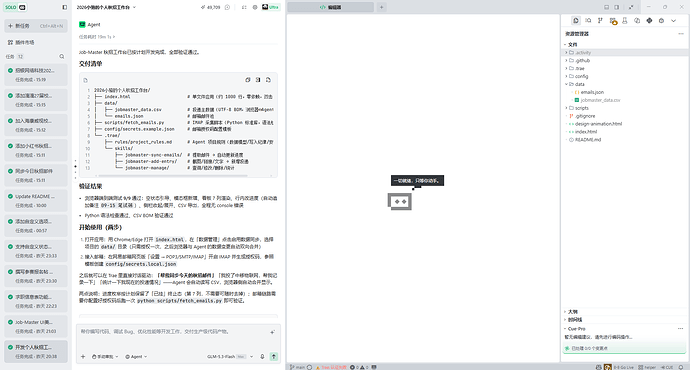Toggle the bottom panel layout button
This screenshot has width=690, height=370.
pos(606,7)
